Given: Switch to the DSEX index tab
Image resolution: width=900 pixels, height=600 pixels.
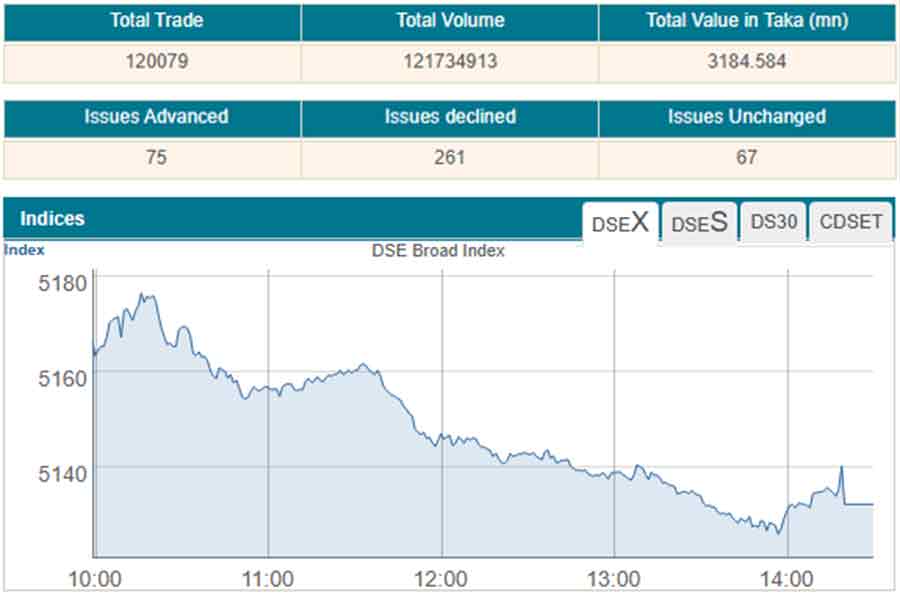Looking at the screenshot, I should click(x=620, y=223).
